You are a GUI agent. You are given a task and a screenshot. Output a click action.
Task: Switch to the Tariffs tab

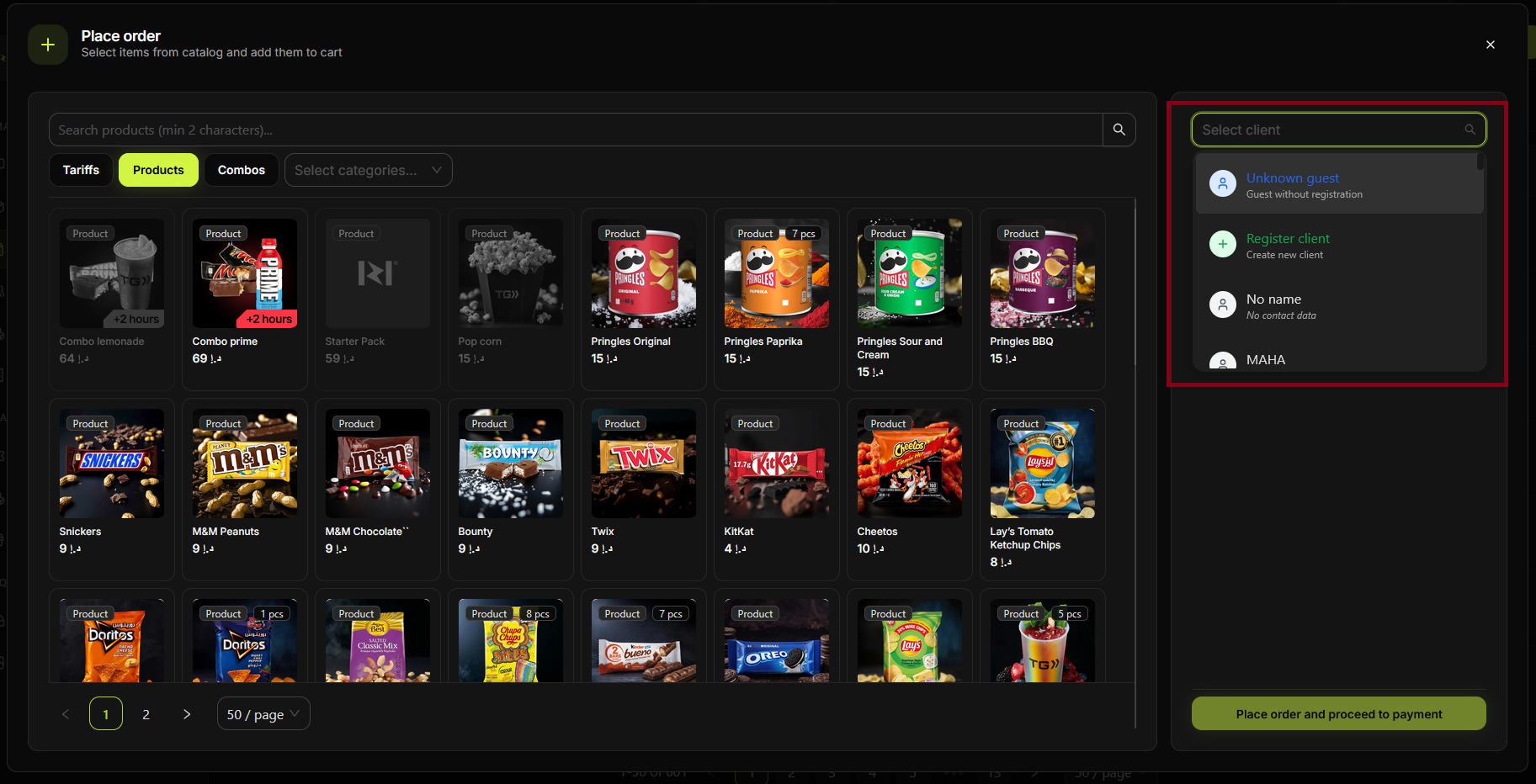pos(81,170)
